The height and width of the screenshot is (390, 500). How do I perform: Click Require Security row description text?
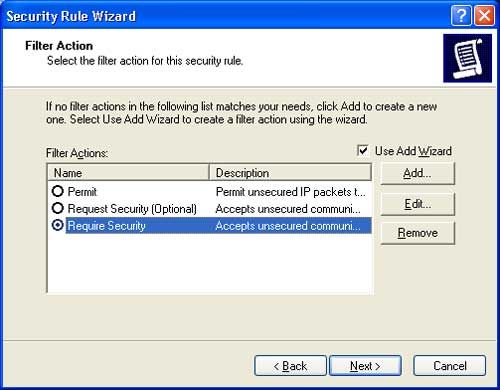(x=288, y=226)
